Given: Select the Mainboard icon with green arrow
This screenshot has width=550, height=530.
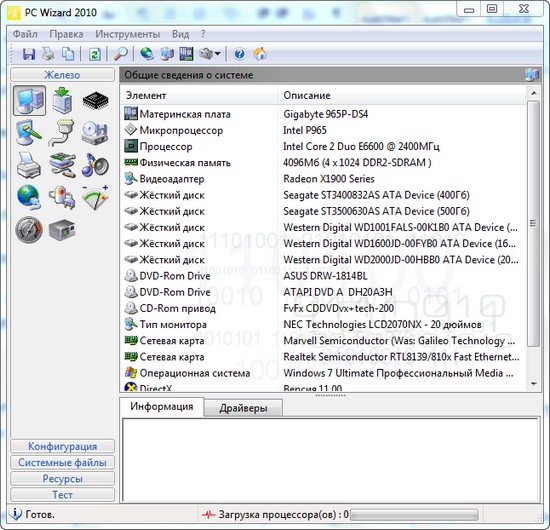Looking at the screenshot, I should 62,101.
